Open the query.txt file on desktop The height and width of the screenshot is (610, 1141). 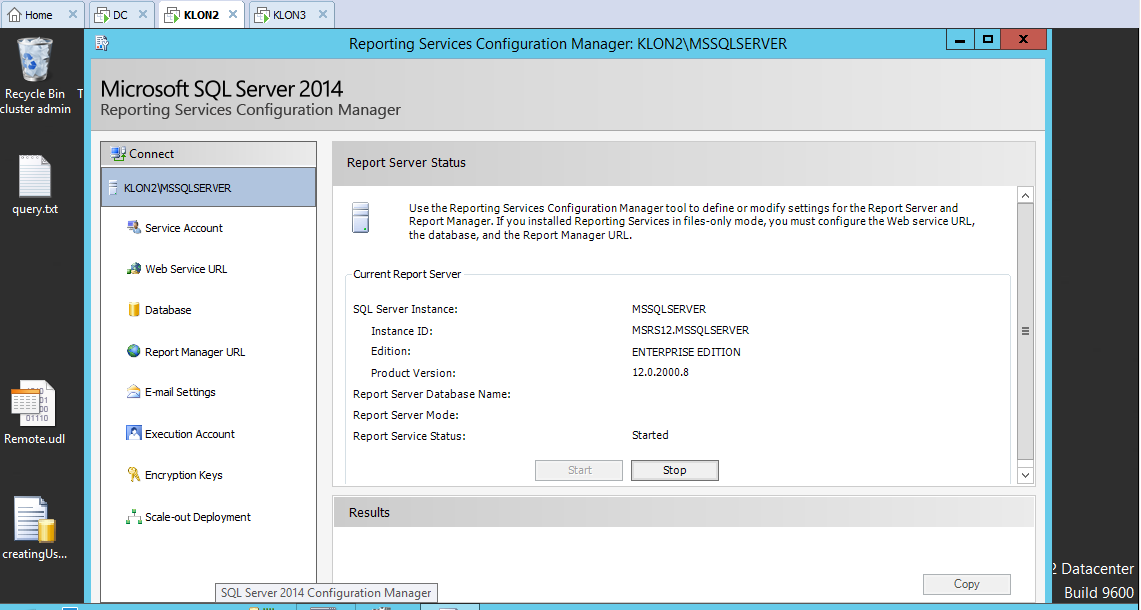click(35, 178)
